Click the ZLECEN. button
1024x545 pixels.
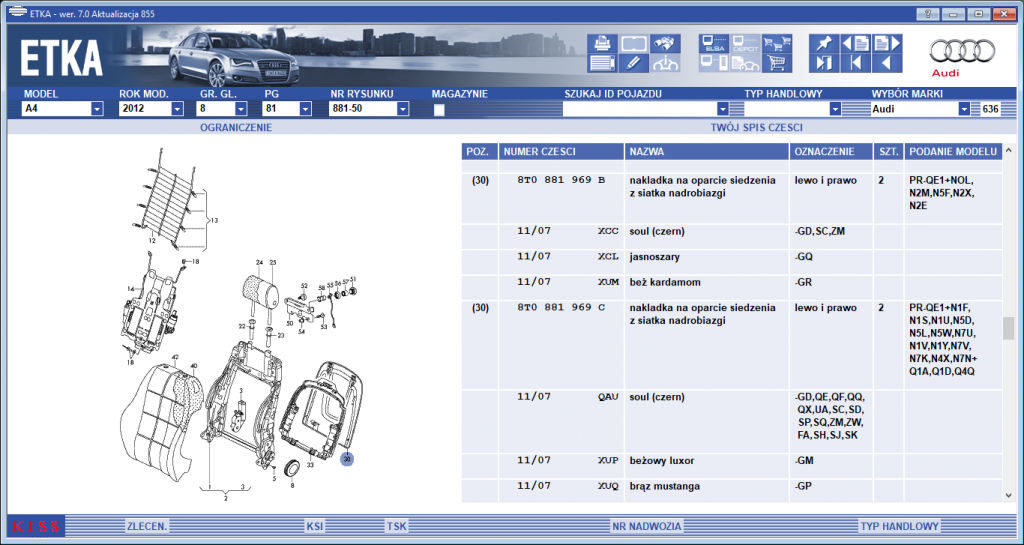click(x=147, y=526)
